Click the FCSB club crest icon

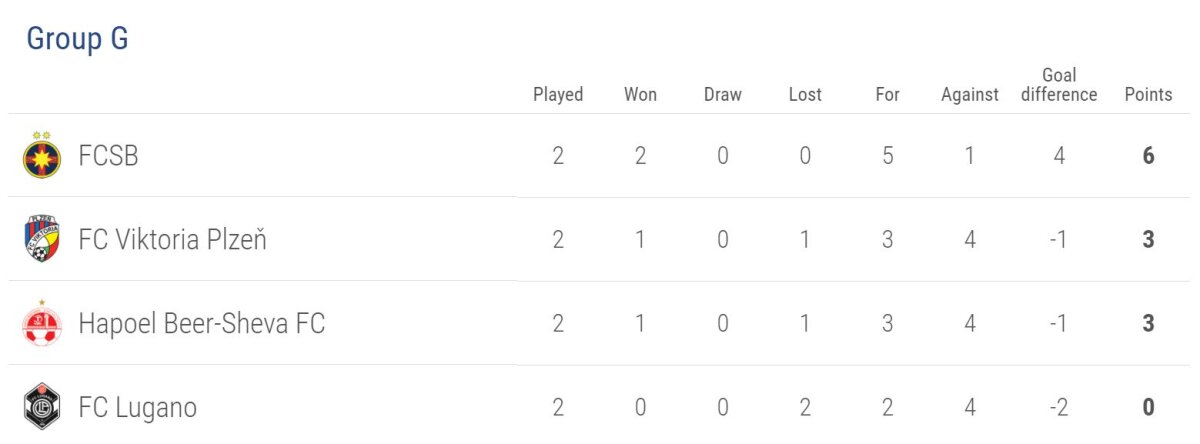click(x=42, y=155)
